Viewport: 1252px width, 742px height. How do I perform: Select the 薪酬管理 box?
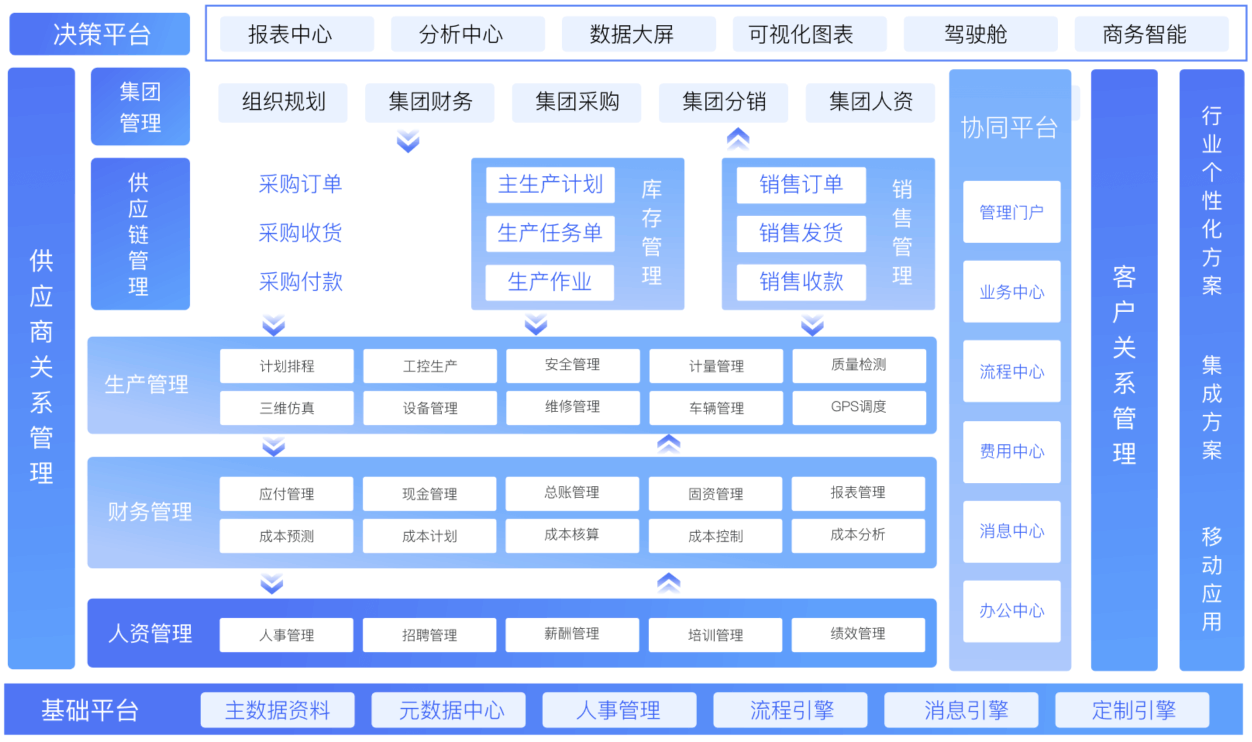[573, 635]
